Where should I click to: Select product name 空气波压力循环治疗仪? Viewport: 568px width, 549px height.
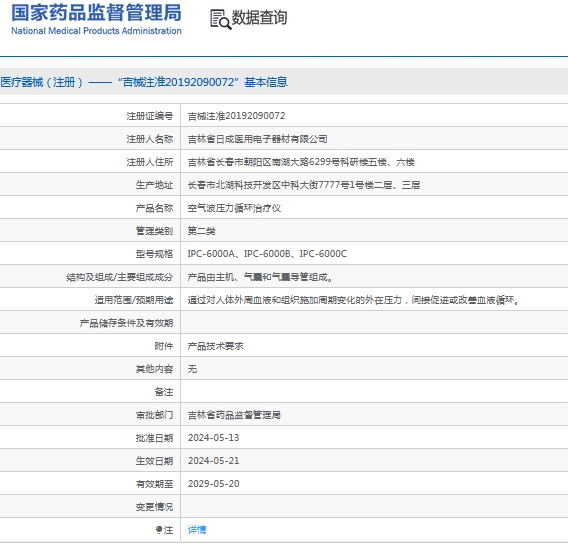[234, 208]
